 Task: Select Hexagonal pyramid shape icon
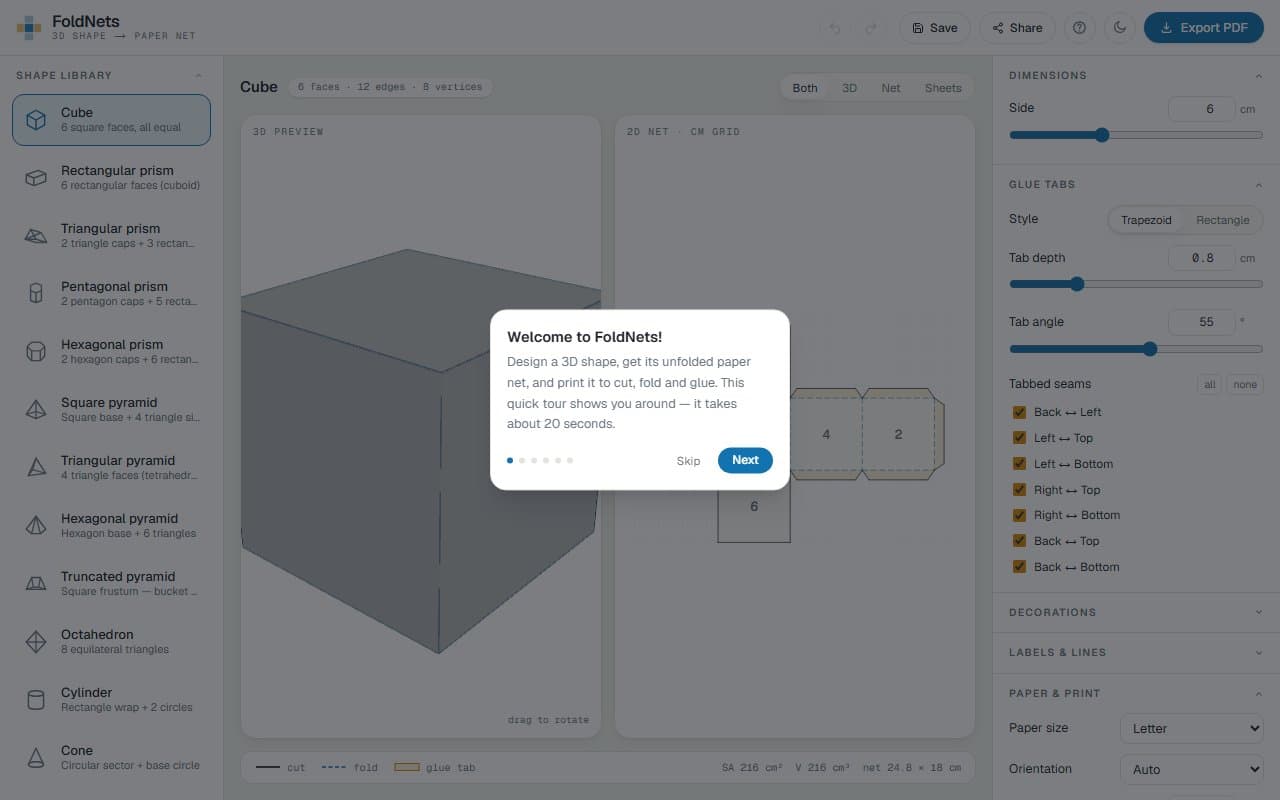[x=36, y=526]
